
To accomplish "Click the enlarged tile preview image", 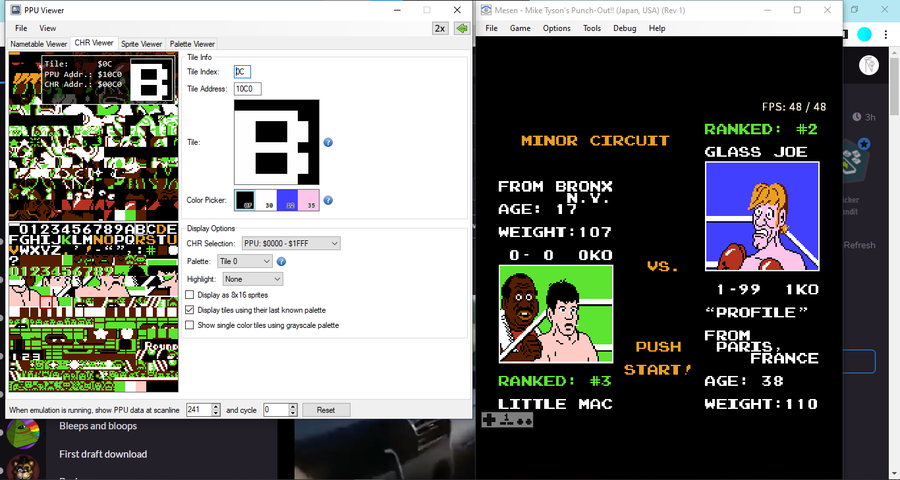I will click(277, 142).
